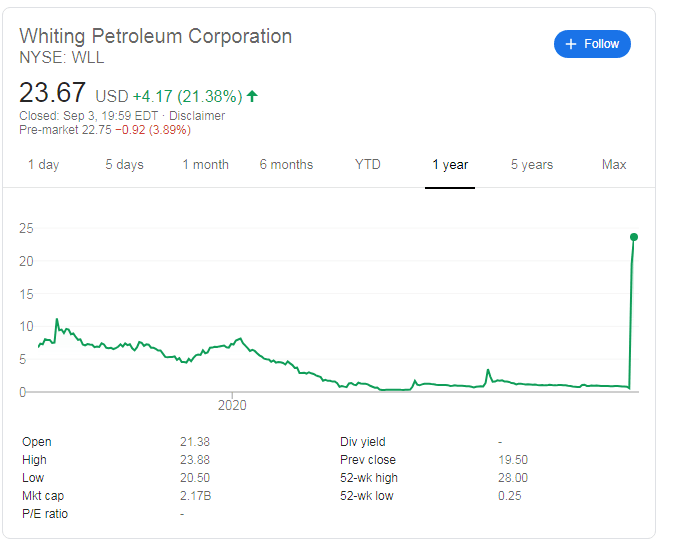Select the Max range tab

pos(614,165)
